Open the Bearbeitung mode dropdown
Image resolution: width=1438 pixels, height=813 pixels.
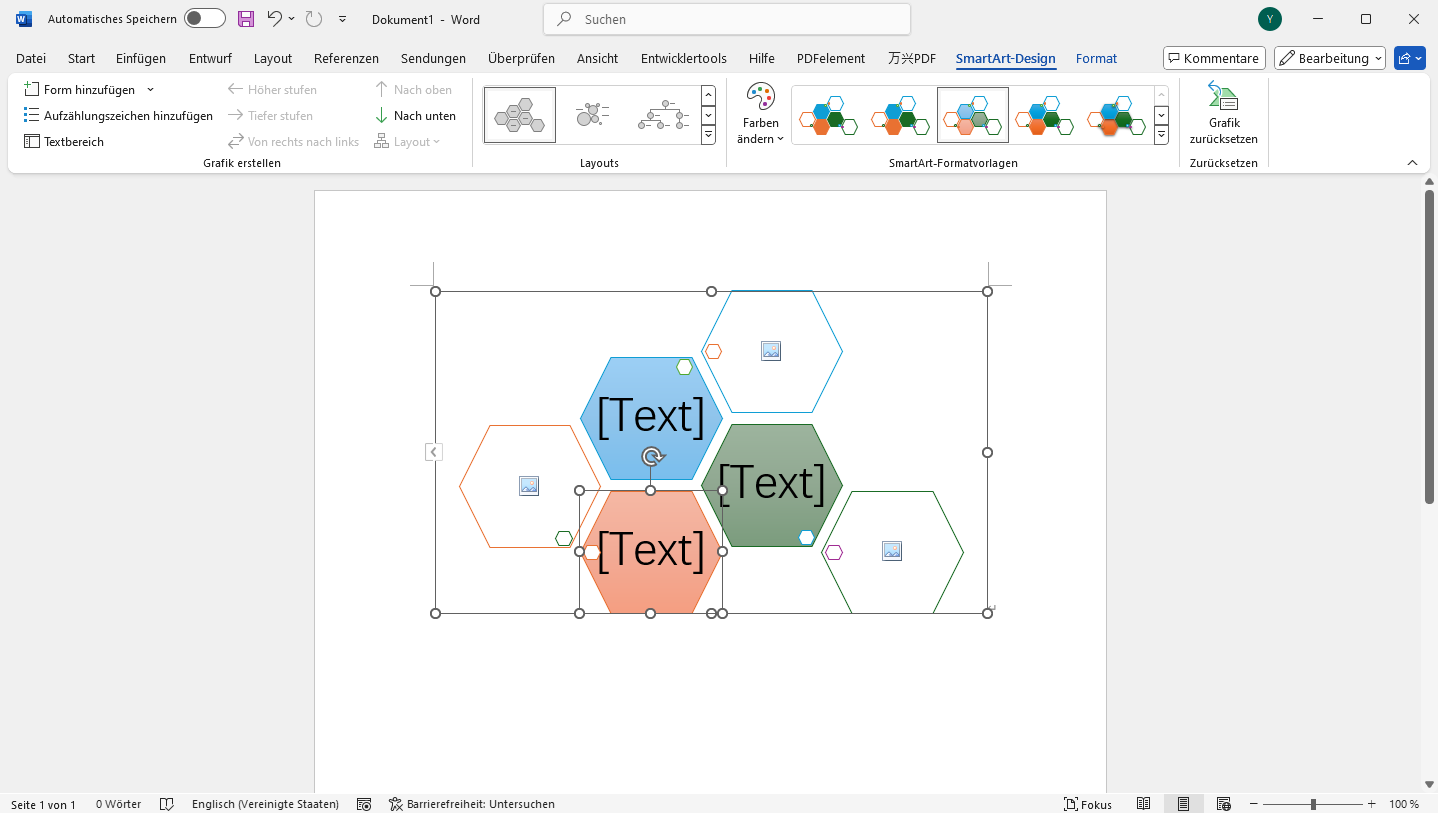(x=1329, y=58)
